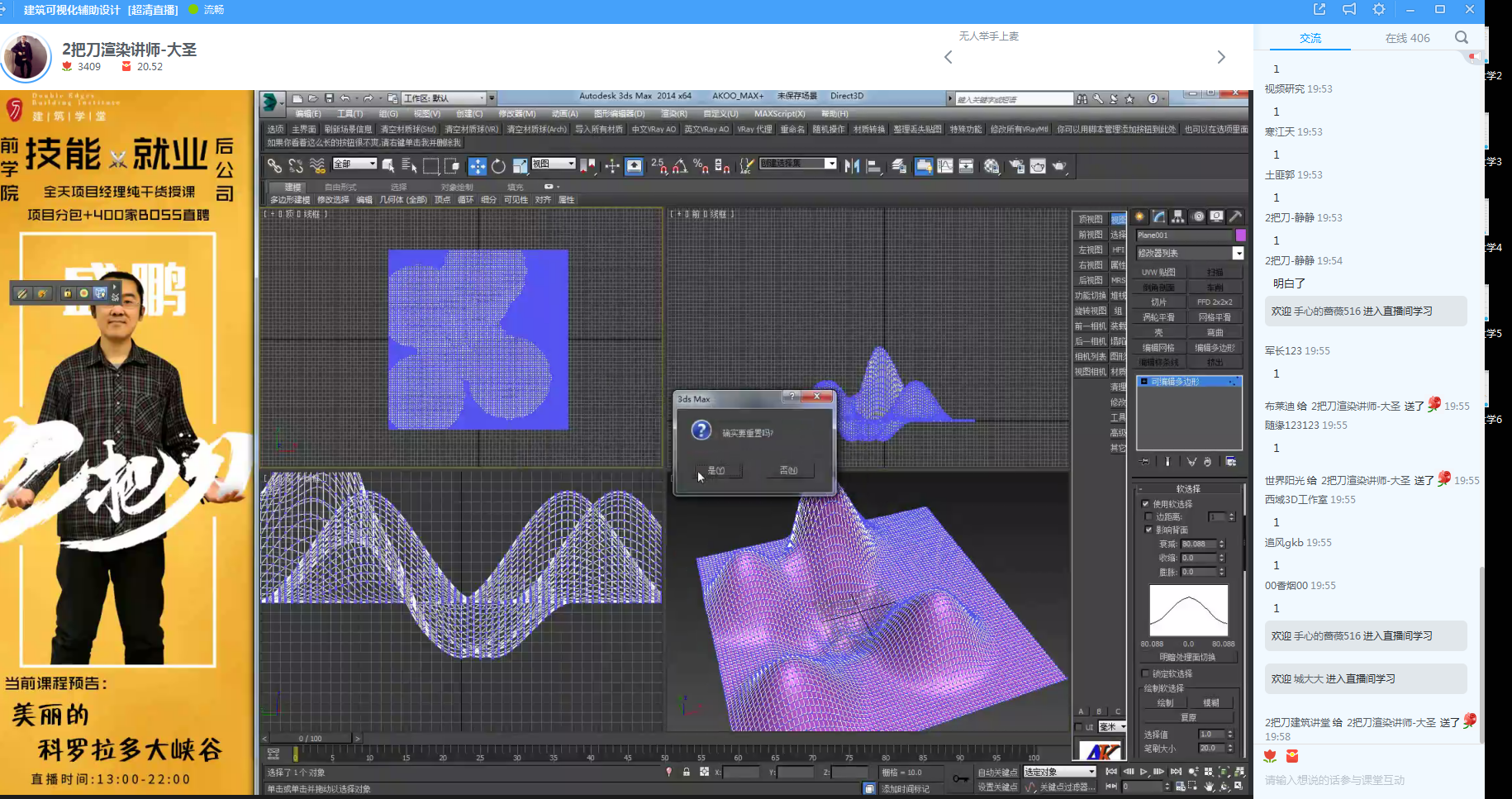
Task: Click the Angle Snap toggle icon
Action: point(679,166)
